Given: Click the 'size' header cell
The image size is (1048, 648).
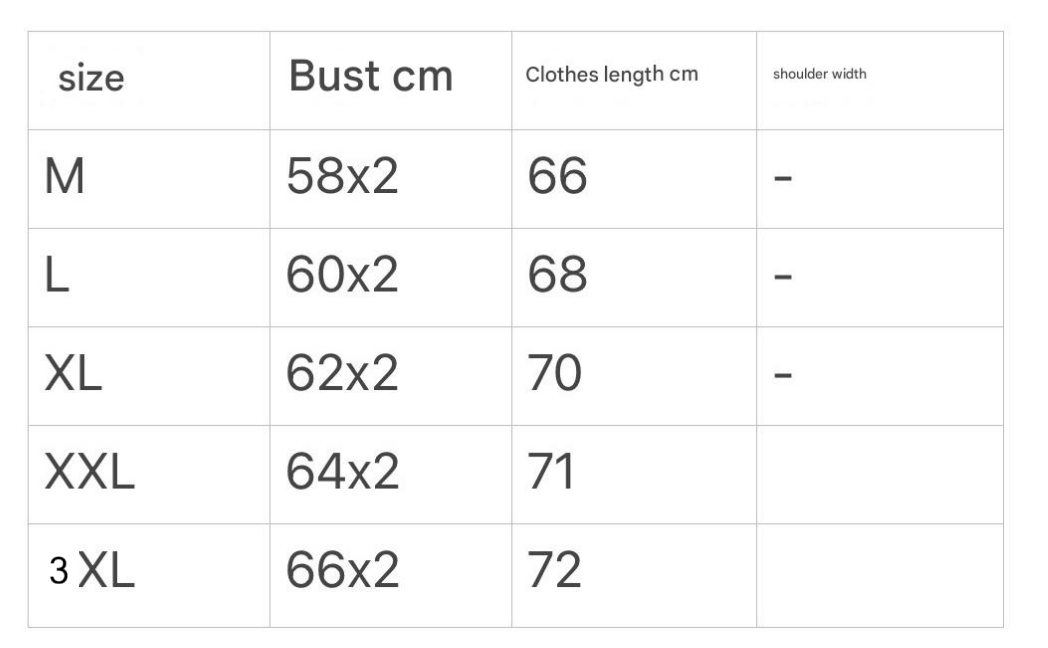Looking at the screenshot, I should (x=91, y=78).
